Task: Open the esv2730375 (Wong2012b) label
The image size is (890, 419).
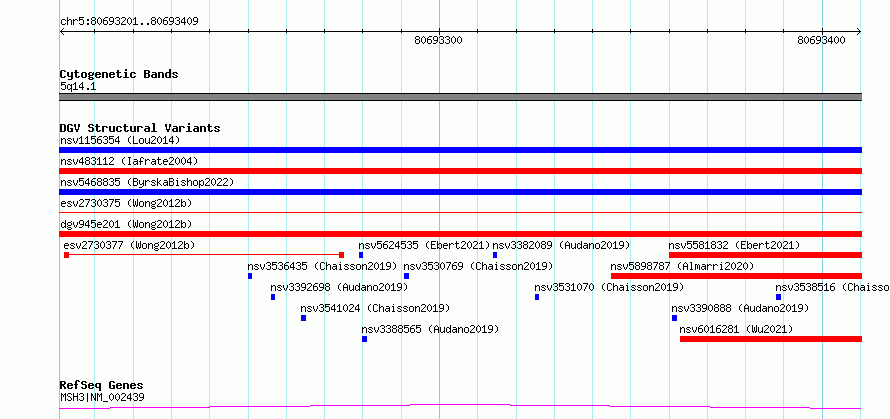Action: [x=127, y=203]
